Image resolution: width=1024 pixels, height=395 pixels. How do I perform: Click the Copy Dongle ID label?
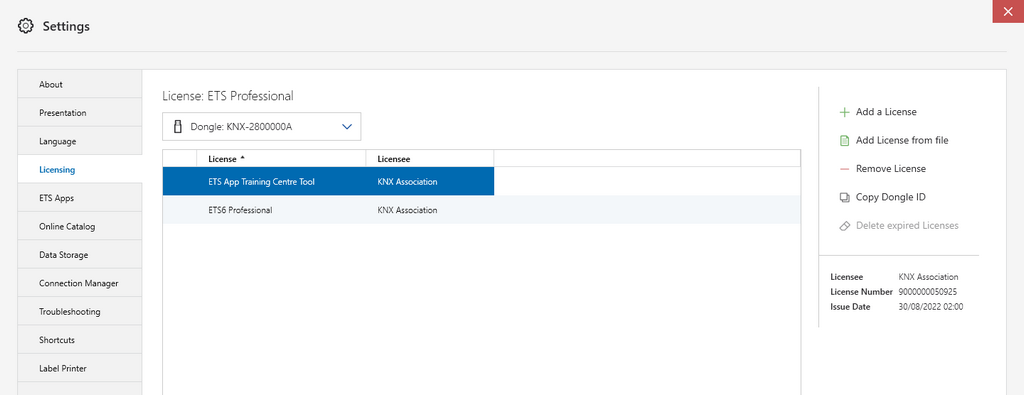pos(891,197)
